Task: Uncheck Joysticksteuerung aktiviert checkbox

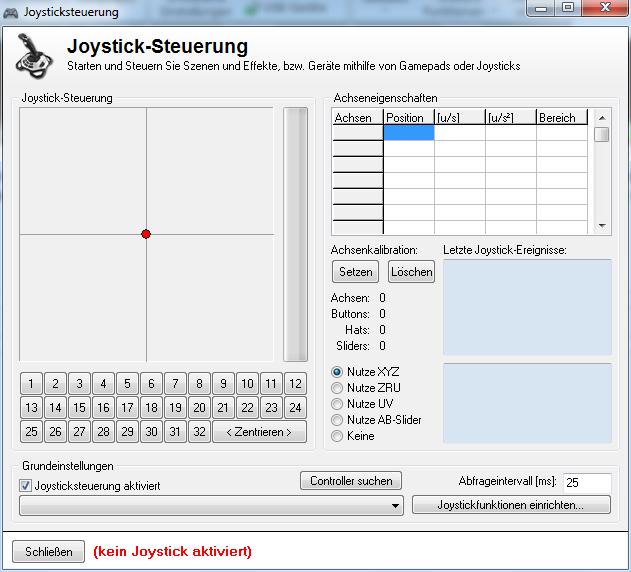Action: [x=25, y=485]
